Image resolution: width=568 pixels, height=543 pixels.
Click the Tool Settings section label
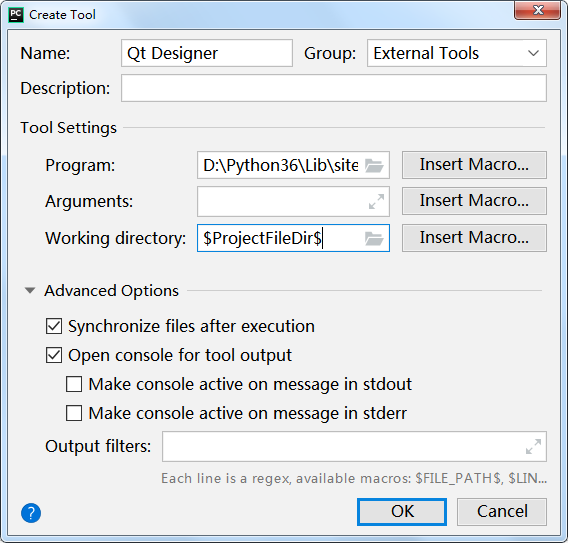(68, 128)
